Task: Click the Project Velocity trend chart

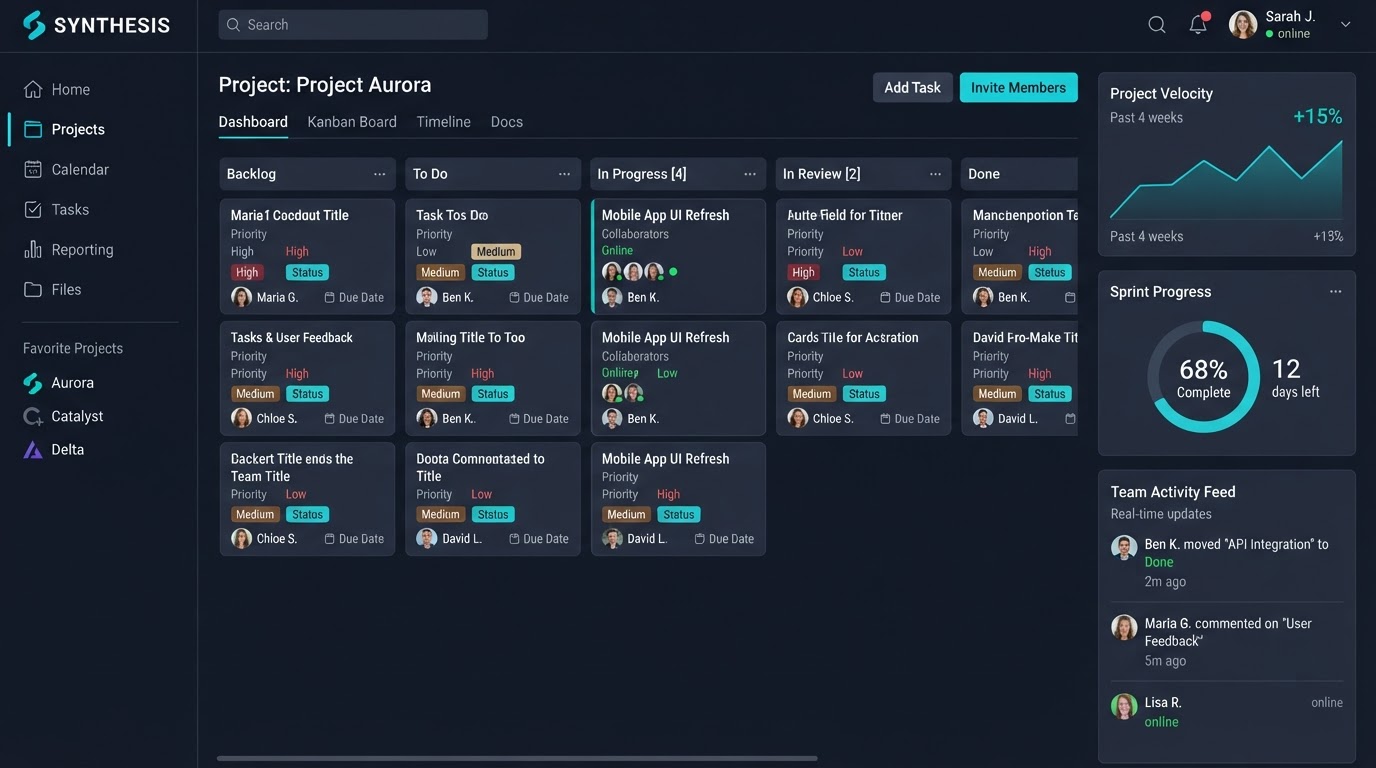Action: click(1226, 180)
